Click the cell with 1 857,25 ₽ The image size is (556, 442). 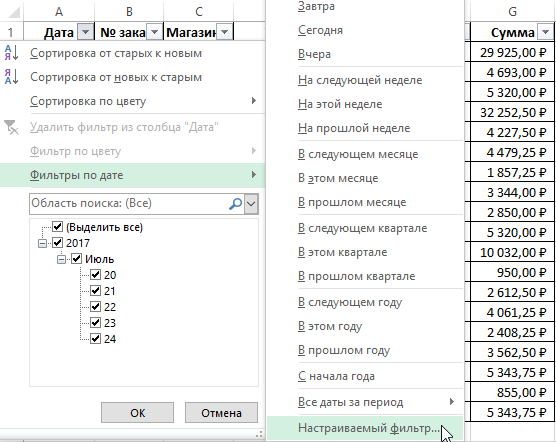pos(512,172)
